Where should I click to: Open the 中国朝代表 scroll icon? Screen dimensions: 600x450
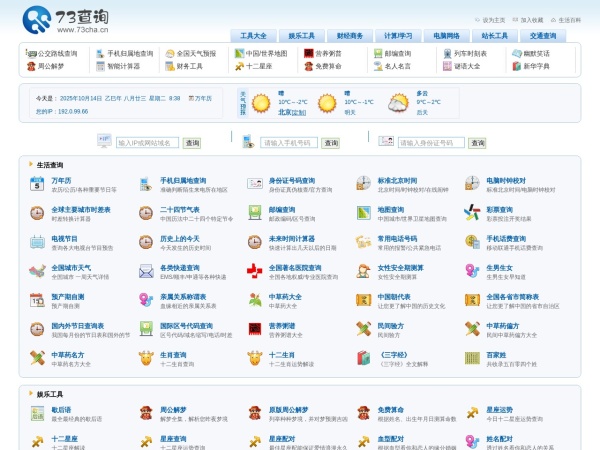pyautogui.click(x=363, y=300)
